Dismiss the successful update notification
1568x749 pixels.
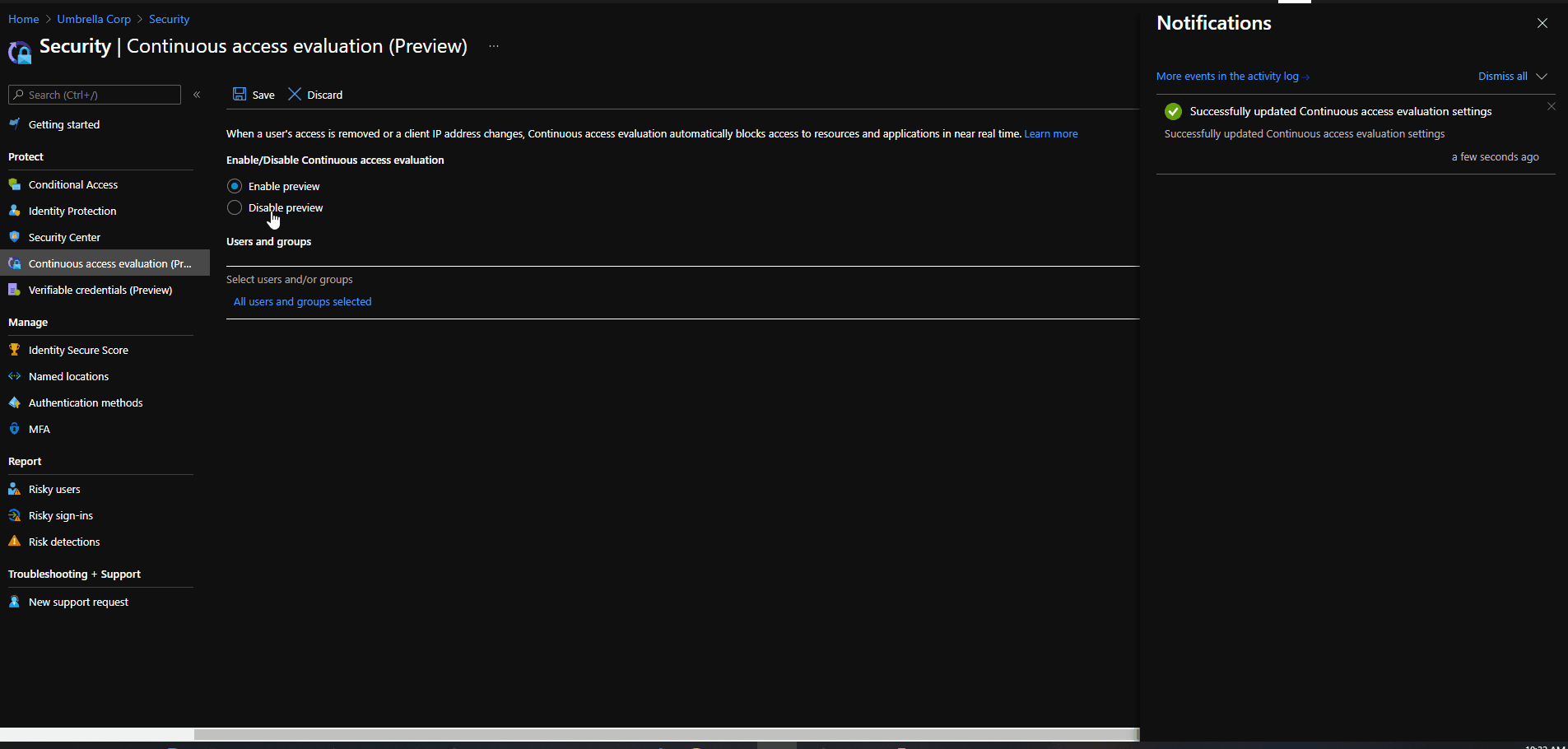click(x=1551, y=106)
